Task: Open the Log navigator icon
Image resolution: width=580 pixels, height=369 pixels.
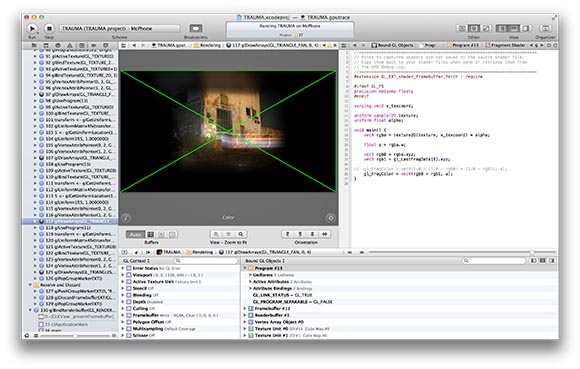Action: coord(105,45)
